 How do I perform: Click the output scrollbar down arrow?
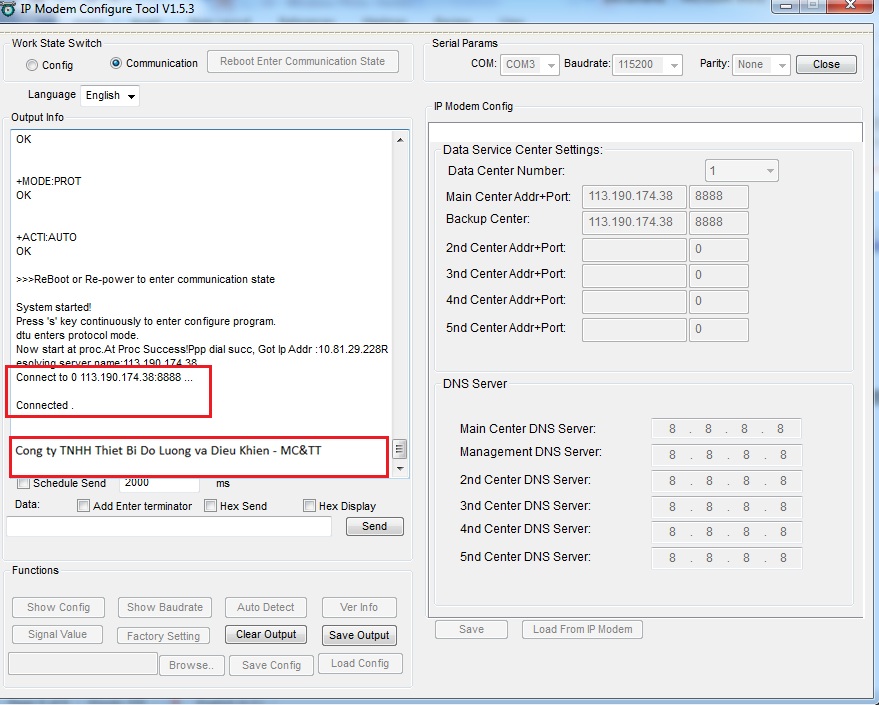point(400,469)
